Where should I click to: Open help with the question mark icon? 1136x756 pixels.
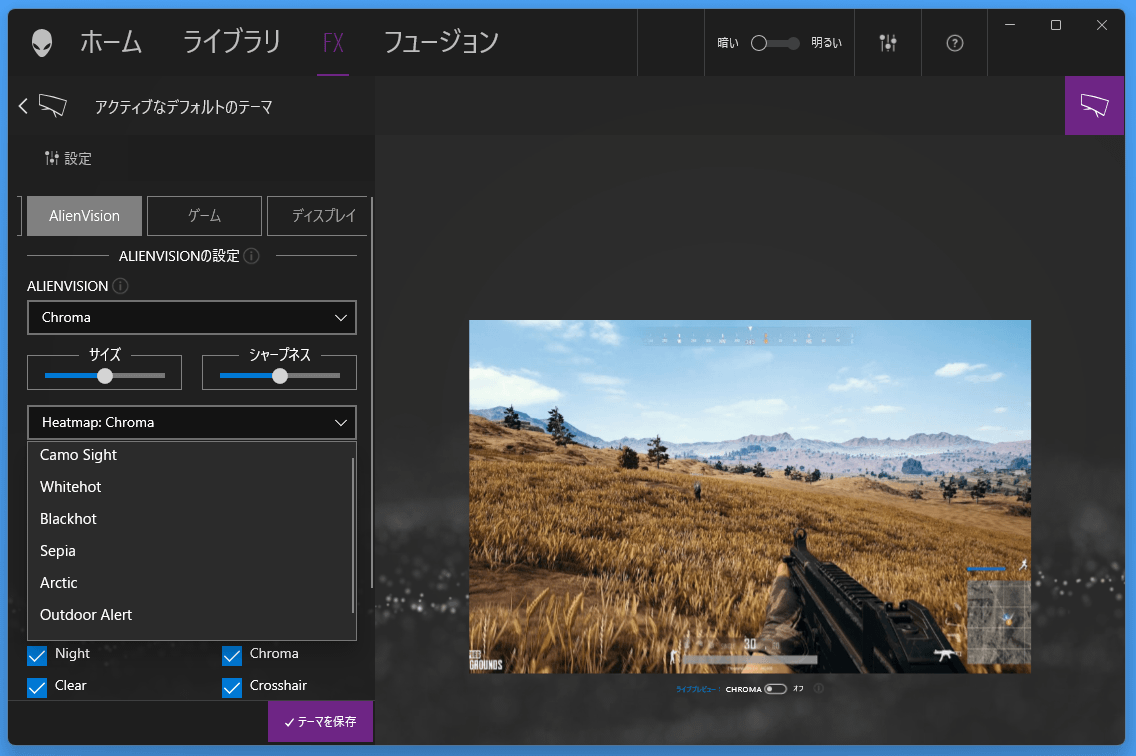click(955, 43)
